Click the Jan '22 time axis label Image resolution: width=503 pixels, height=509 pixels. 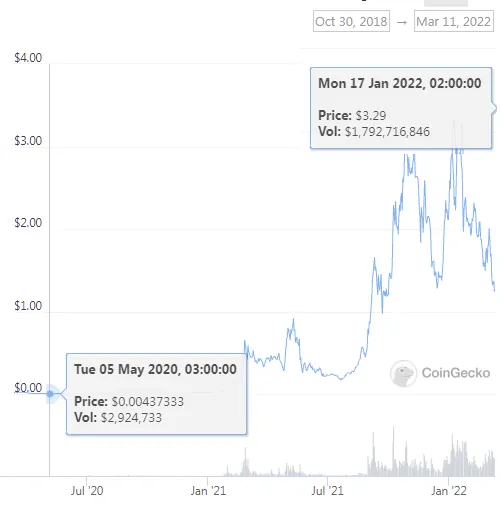449,491
